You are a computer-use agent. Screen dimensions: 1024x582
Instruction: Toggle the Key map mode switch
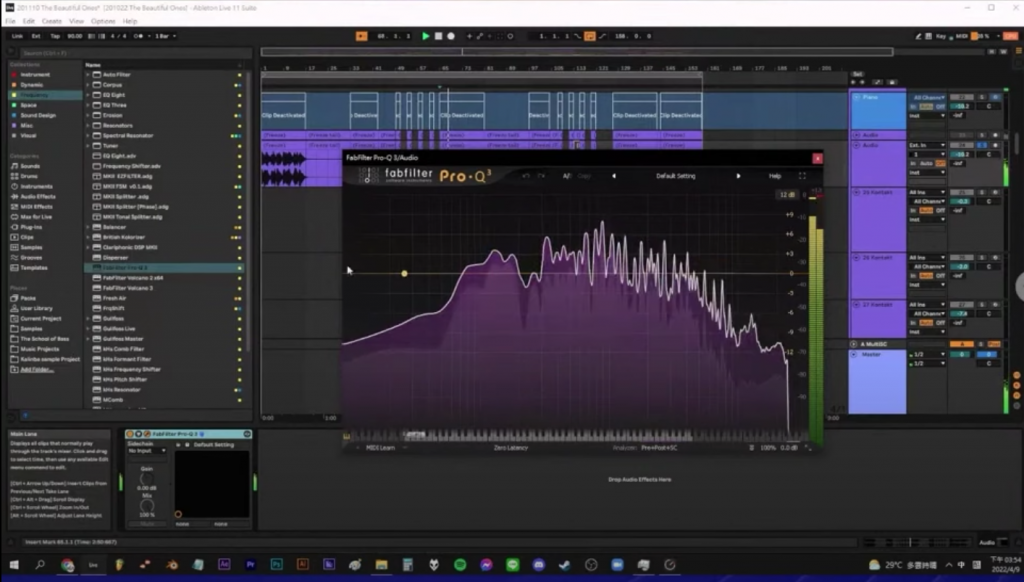point(940,36)
